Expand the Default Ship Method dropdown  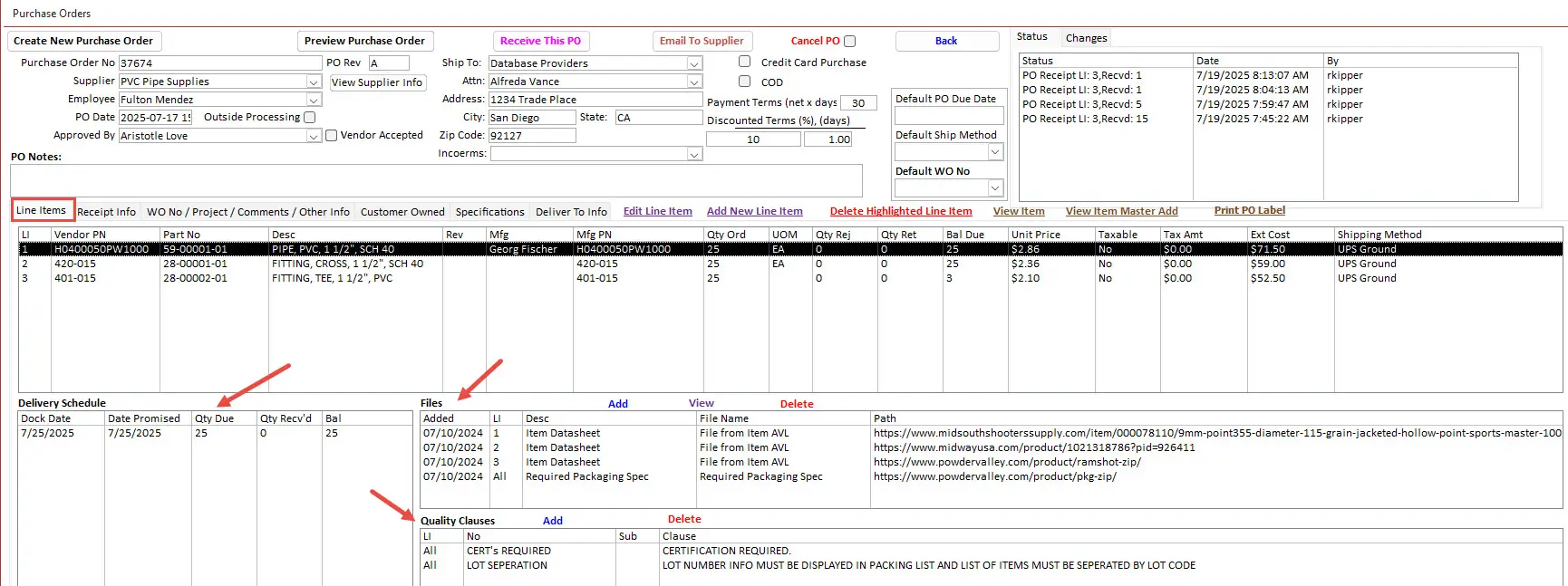click(995, 152)
